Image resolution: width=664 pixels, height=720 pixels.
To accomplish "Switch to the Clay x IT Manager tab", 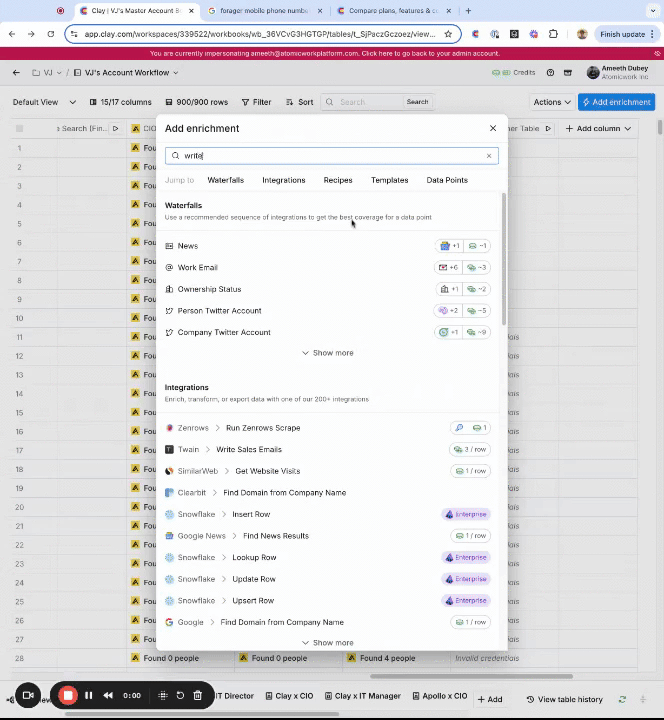I will pyautogui.click(x=367, y=696).
